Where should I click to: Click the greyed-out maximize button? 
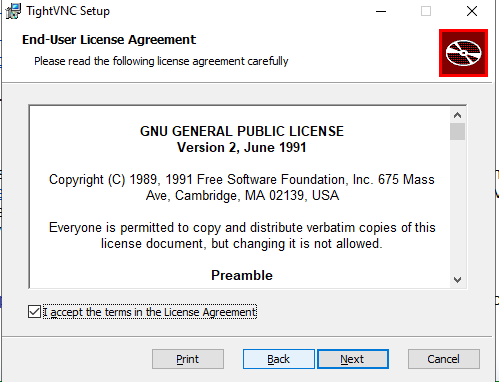[x=426, y=11]
